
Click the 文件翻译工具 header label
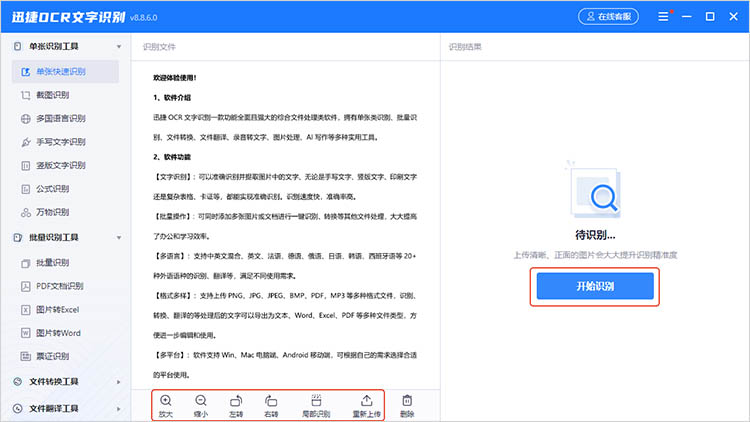click(x=54, y=409)
